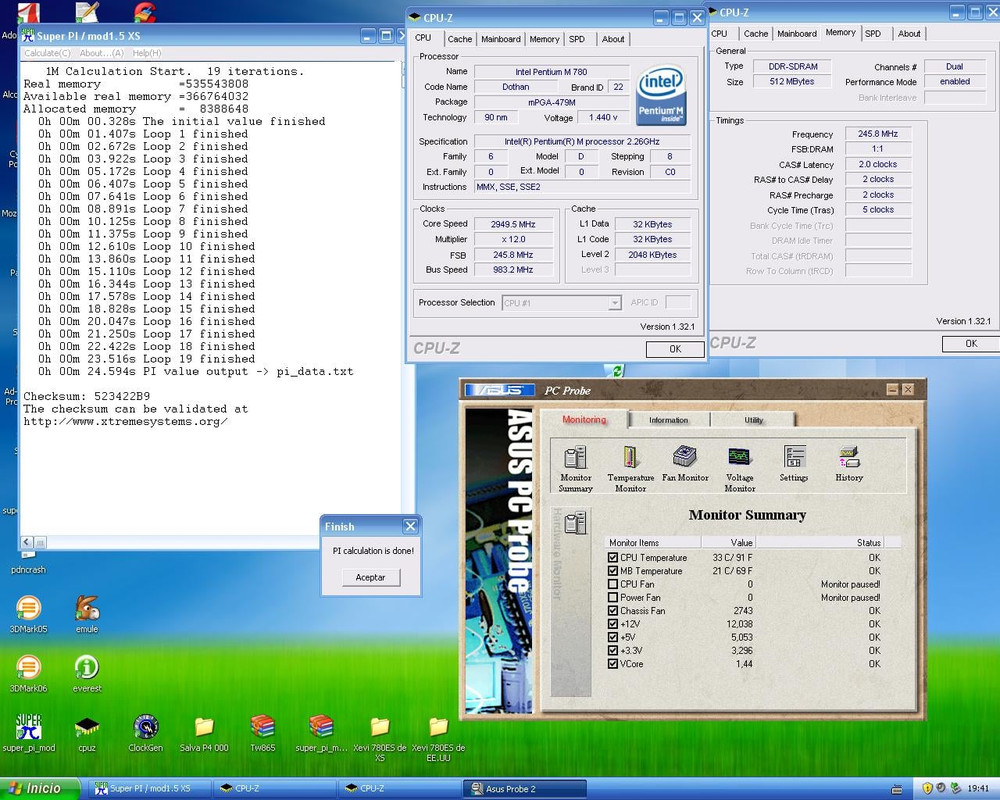
Task: Uncheck Chassis Fan monitor item
Action: (x=613, y=611)
